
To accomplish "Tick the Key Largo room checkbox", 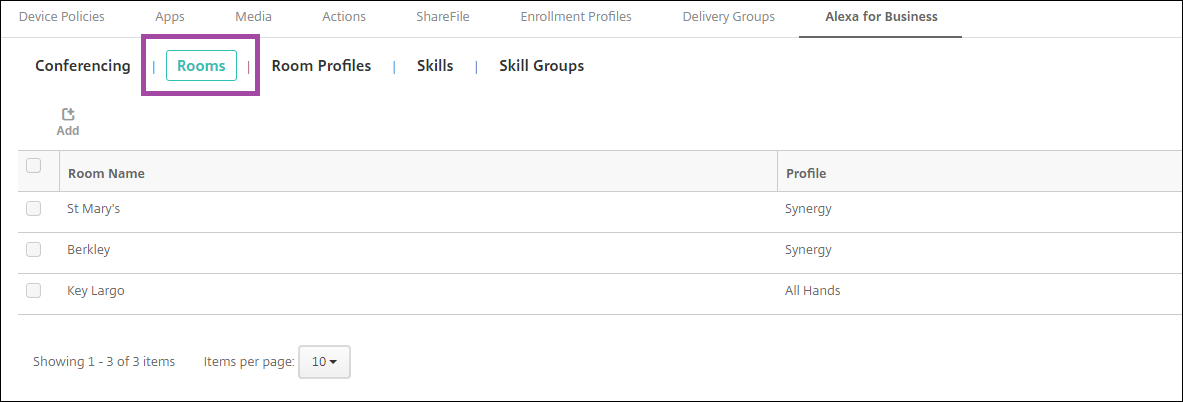I will (34, 290).
